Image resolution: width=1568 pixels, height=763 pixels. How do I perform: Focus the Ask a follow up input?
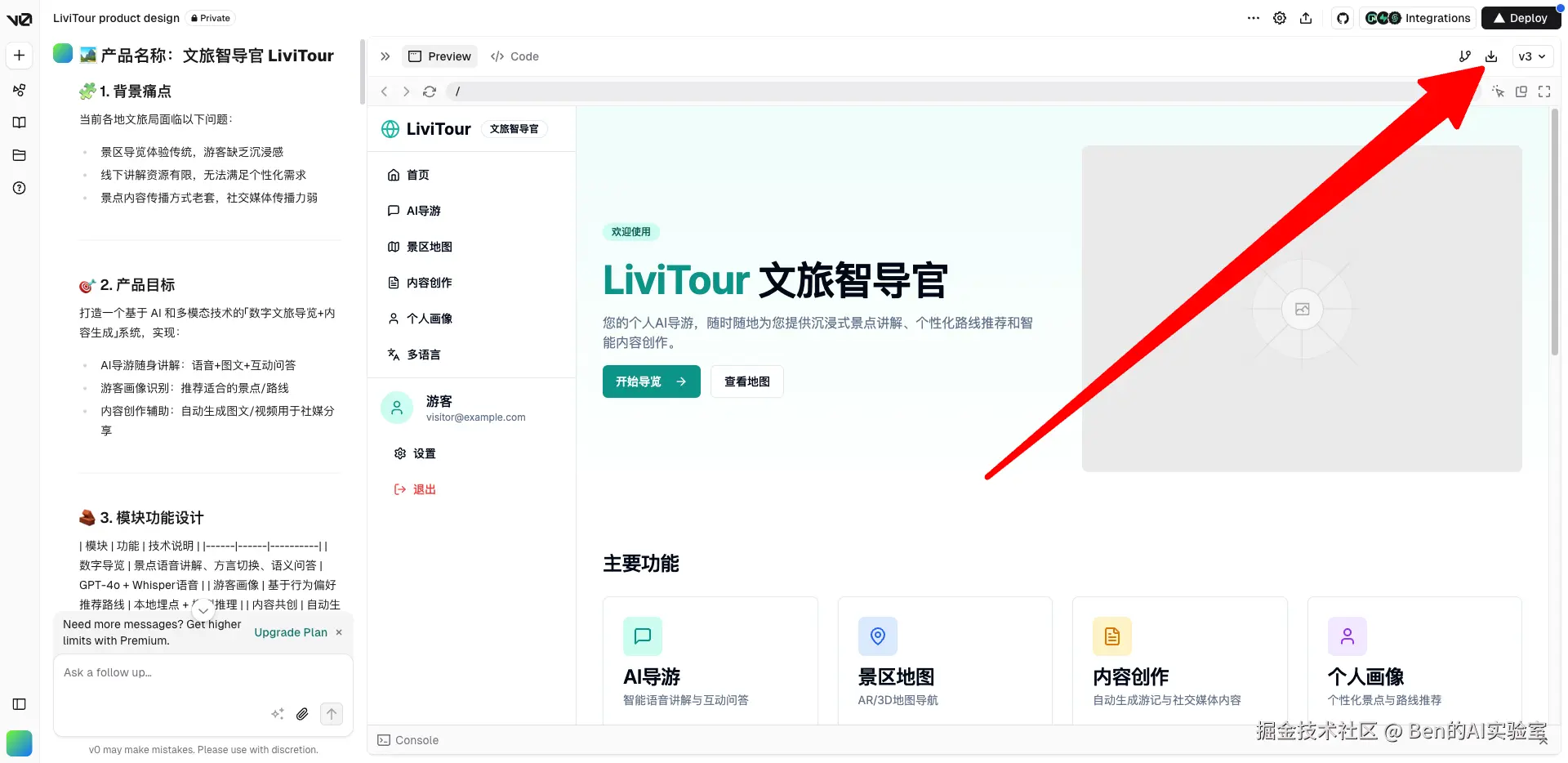(x=203, y=672)
